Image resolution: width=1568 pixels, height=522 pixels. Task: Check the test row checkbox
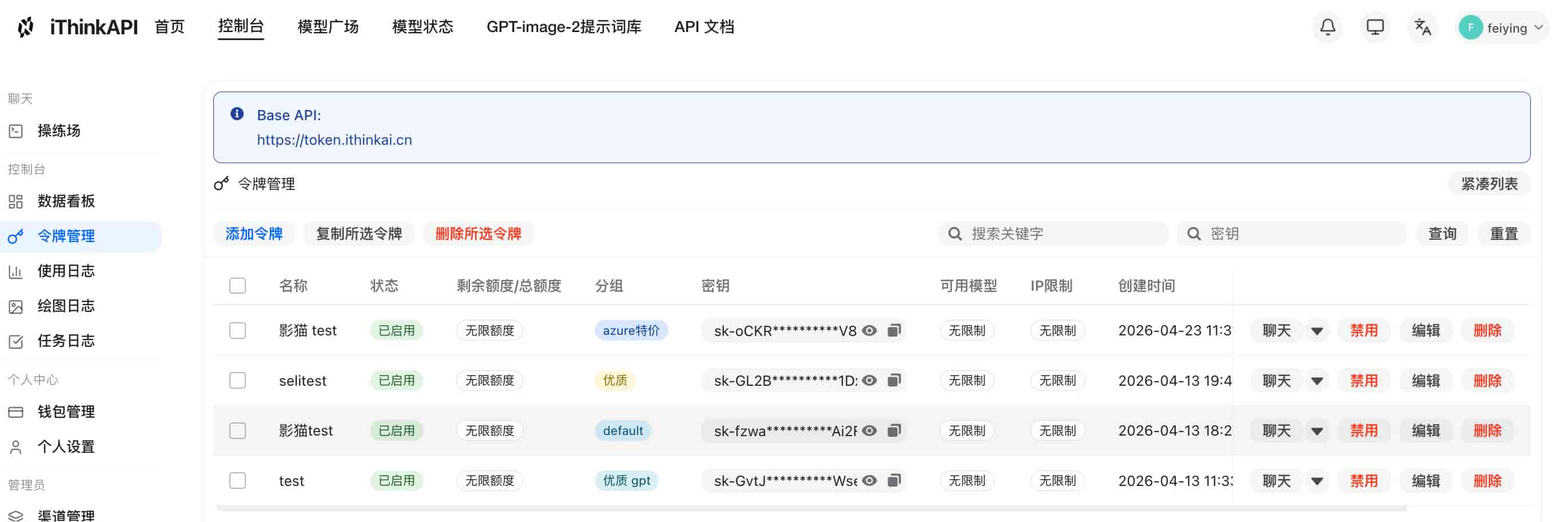pyautogui.click(x=237, y=481)
